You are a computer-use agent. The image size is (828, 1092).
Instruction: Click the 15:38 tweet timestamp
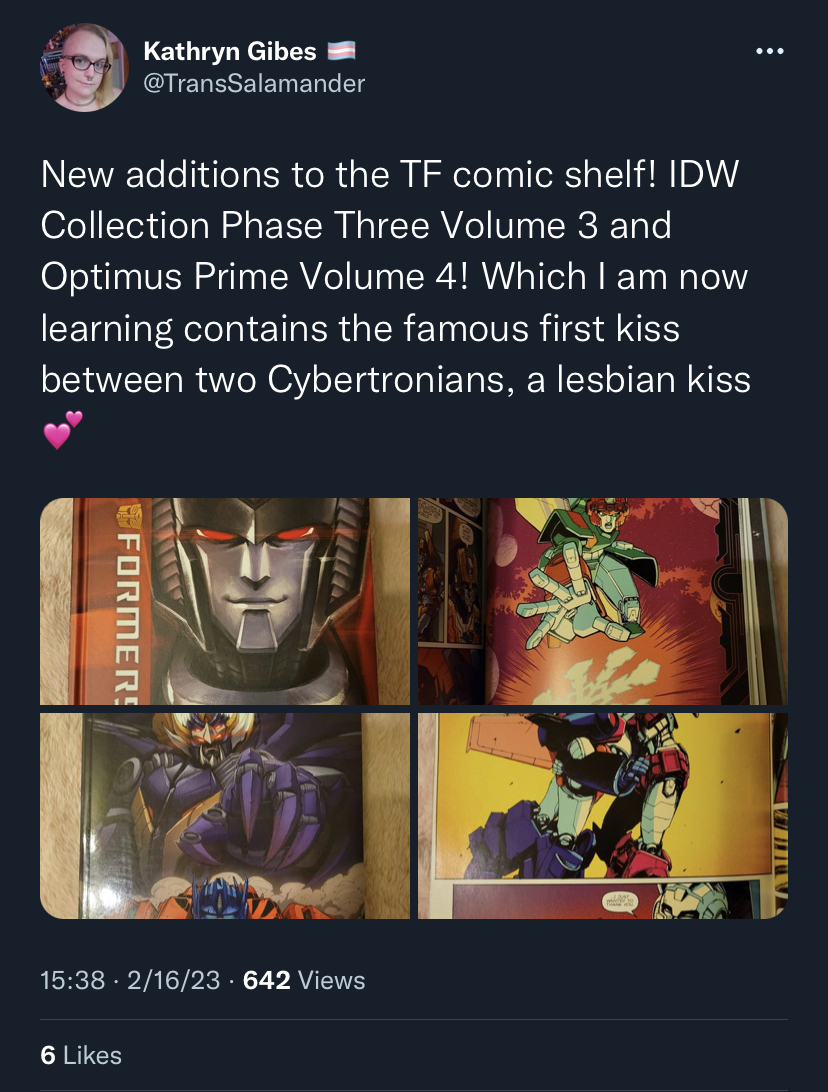click(x=72, y=981)
